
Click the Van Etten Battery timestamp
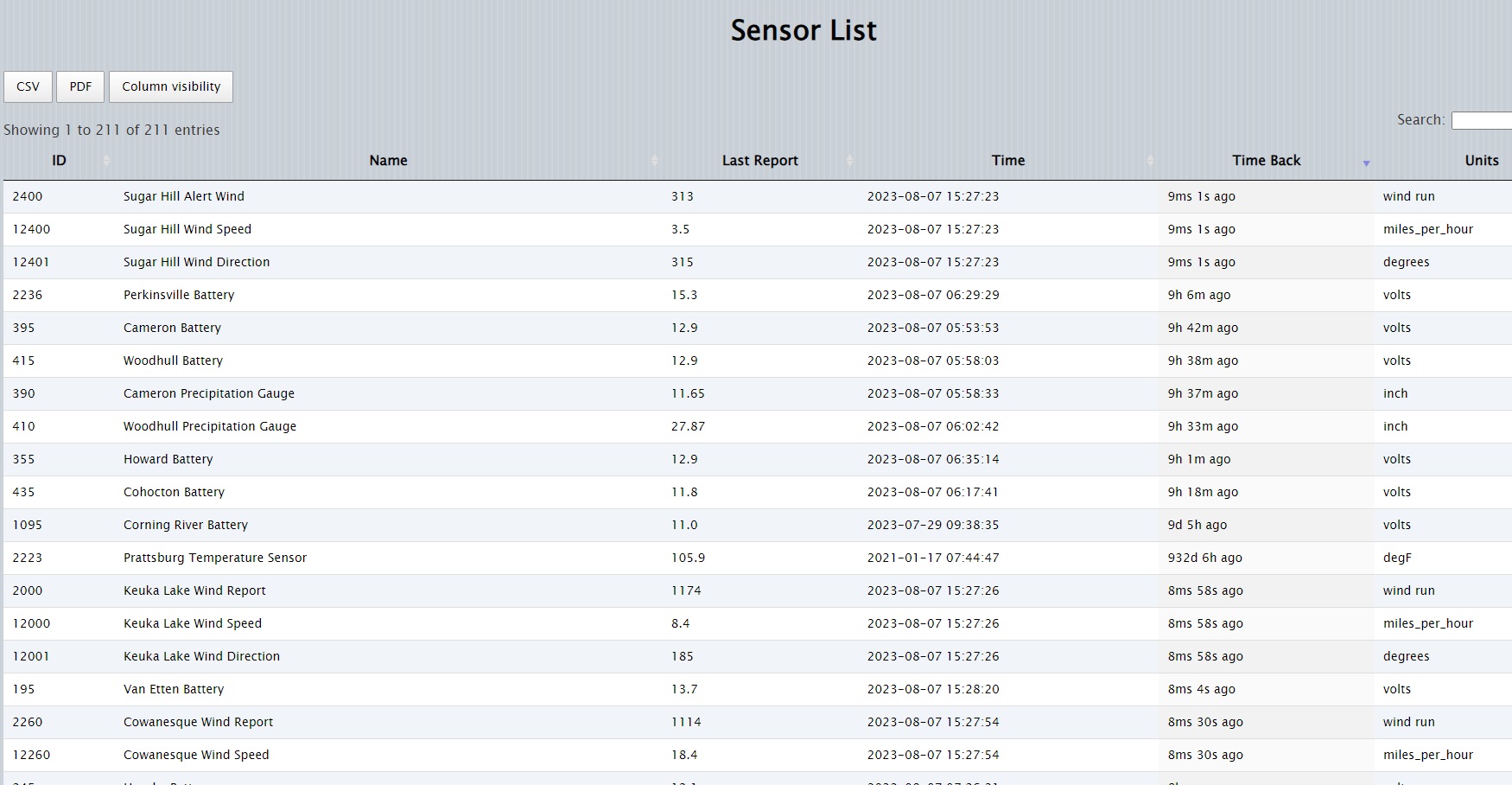pyautogui.click(x=933, y=689)
